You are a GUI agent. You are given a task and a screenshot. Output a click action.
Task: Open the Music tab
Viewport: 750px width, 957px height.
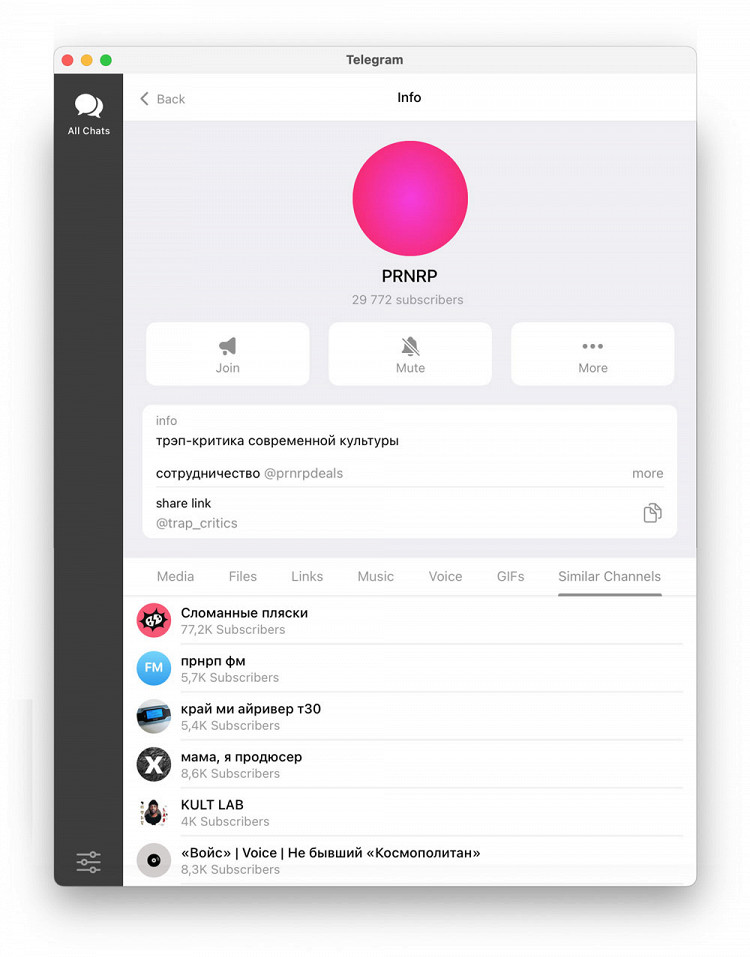coord(375,576)
